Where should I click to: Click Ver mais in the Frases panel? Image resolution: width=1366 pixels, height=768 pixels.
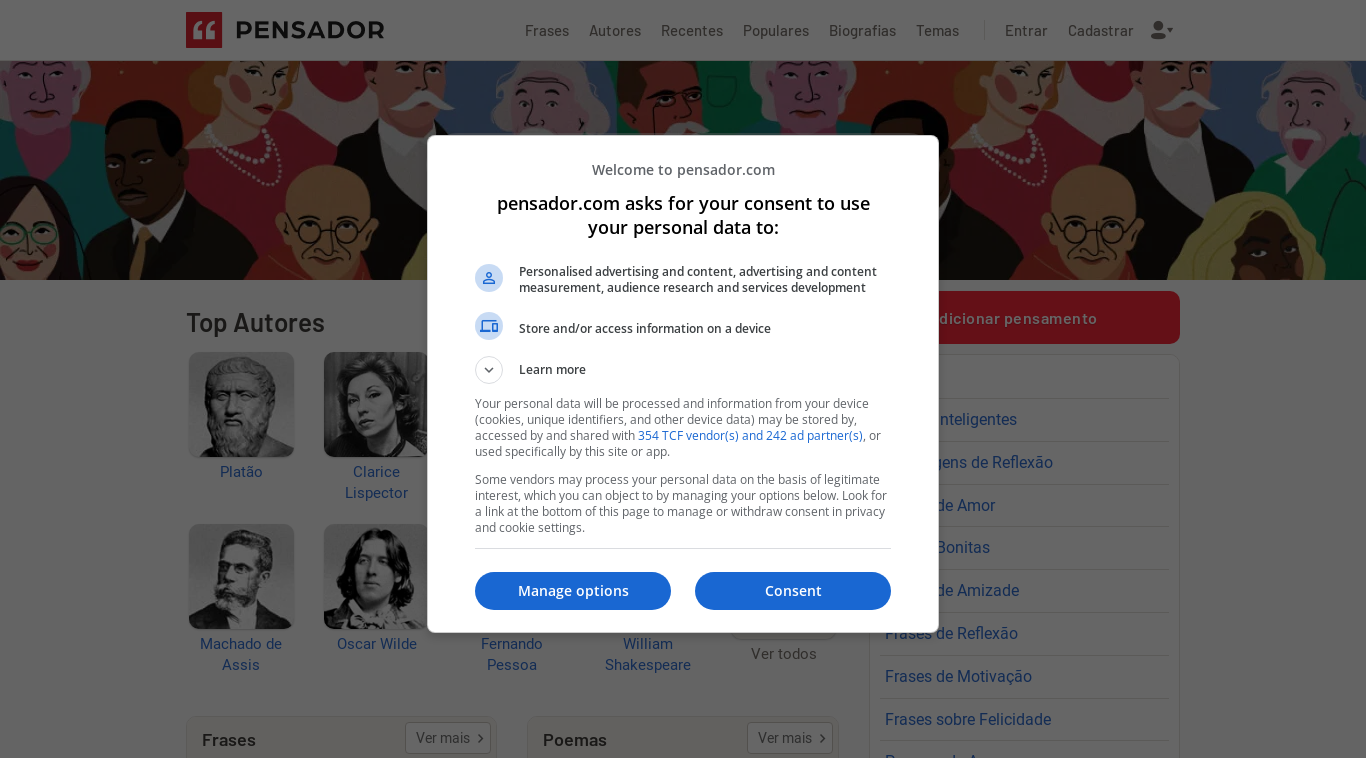(x=448, y=738)
